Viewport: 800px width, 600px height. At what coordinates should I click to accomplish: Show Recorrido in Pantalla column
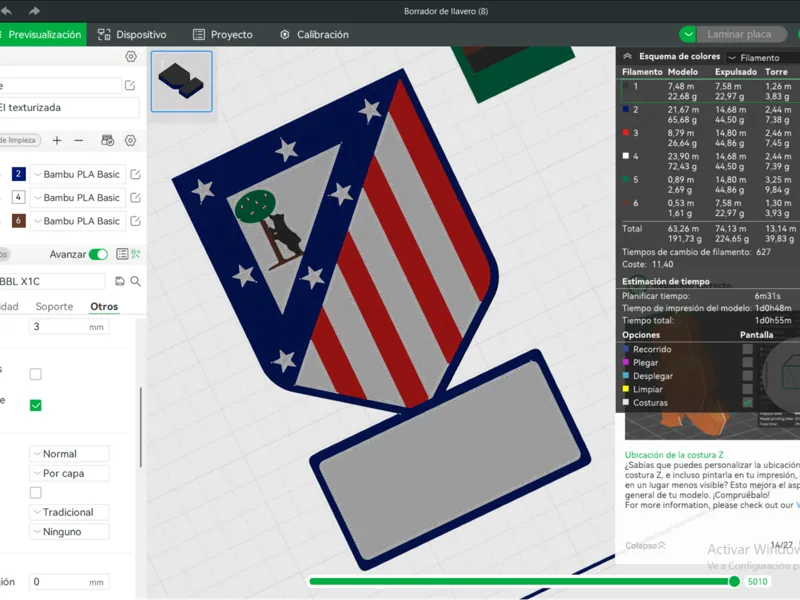(x=747, y=349)
